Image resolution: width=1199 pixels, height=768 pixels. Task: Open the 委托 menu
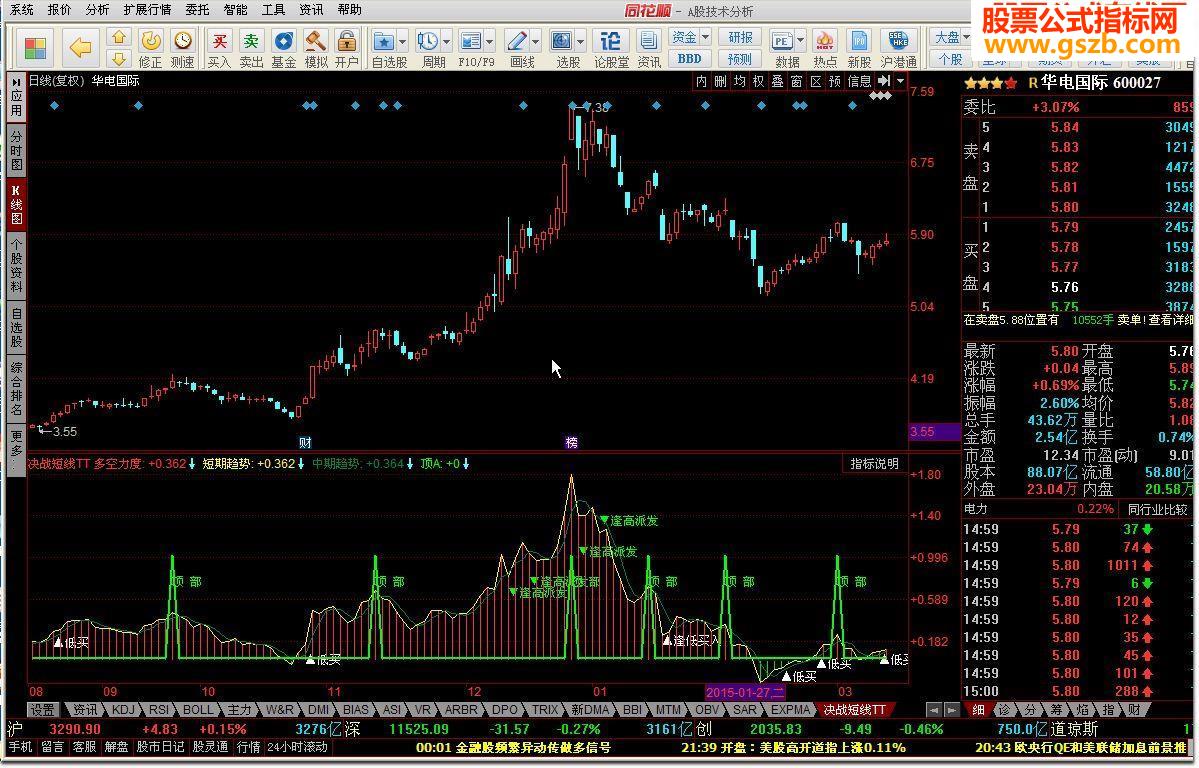coord(197,10)
